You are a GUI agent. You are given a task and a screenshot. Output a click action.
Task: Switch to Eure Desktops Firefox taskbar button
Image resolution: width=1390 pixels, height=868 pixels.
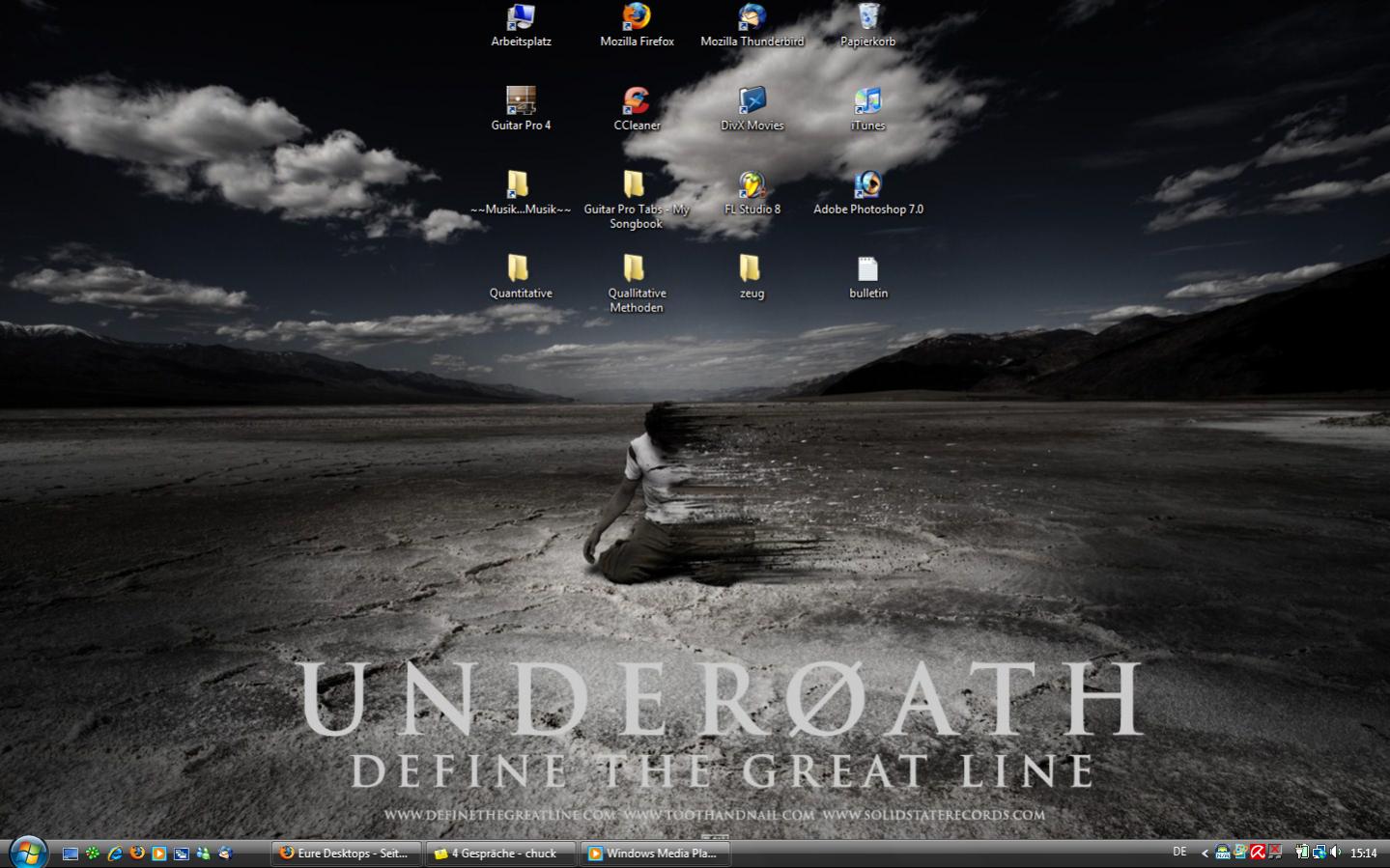click(347, 854)
